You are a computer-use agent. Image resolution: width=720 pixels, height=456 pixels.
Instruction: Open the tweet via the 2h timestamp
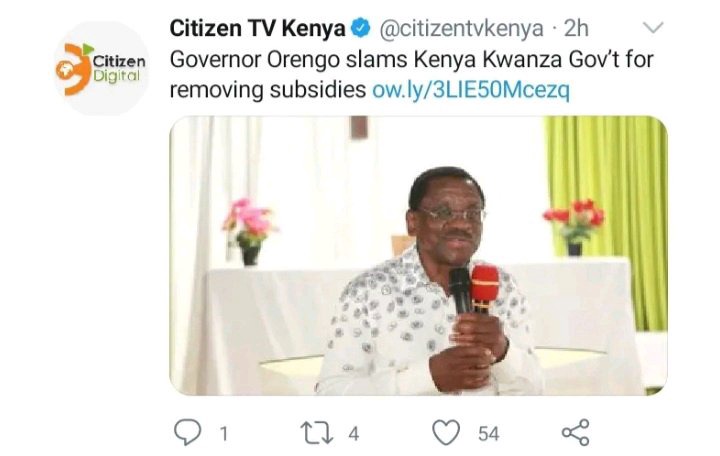(x=576, y=28)
